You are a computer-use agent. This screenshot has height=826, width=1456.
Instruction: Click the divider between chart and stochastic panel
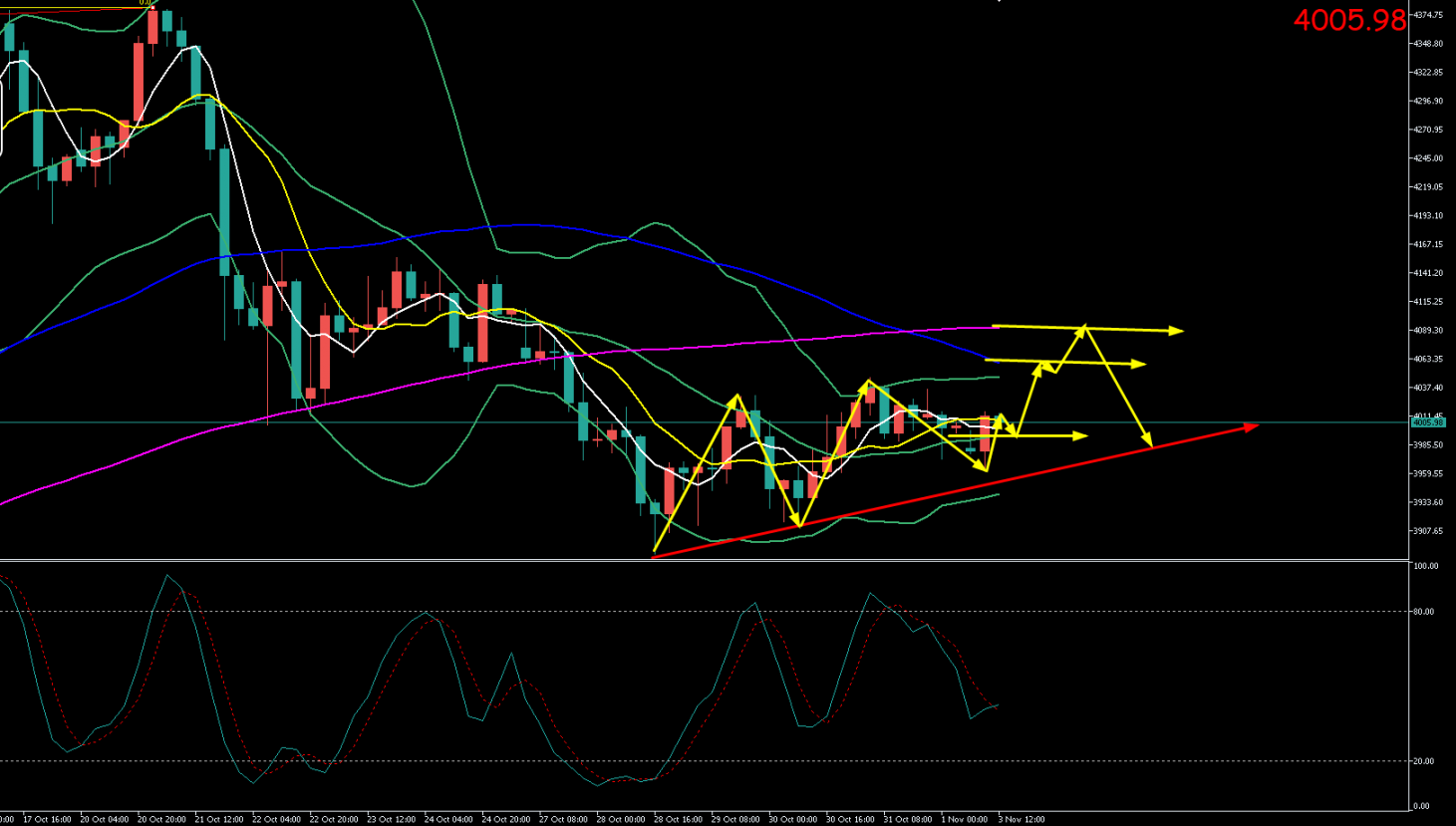[x=698, y=561]
